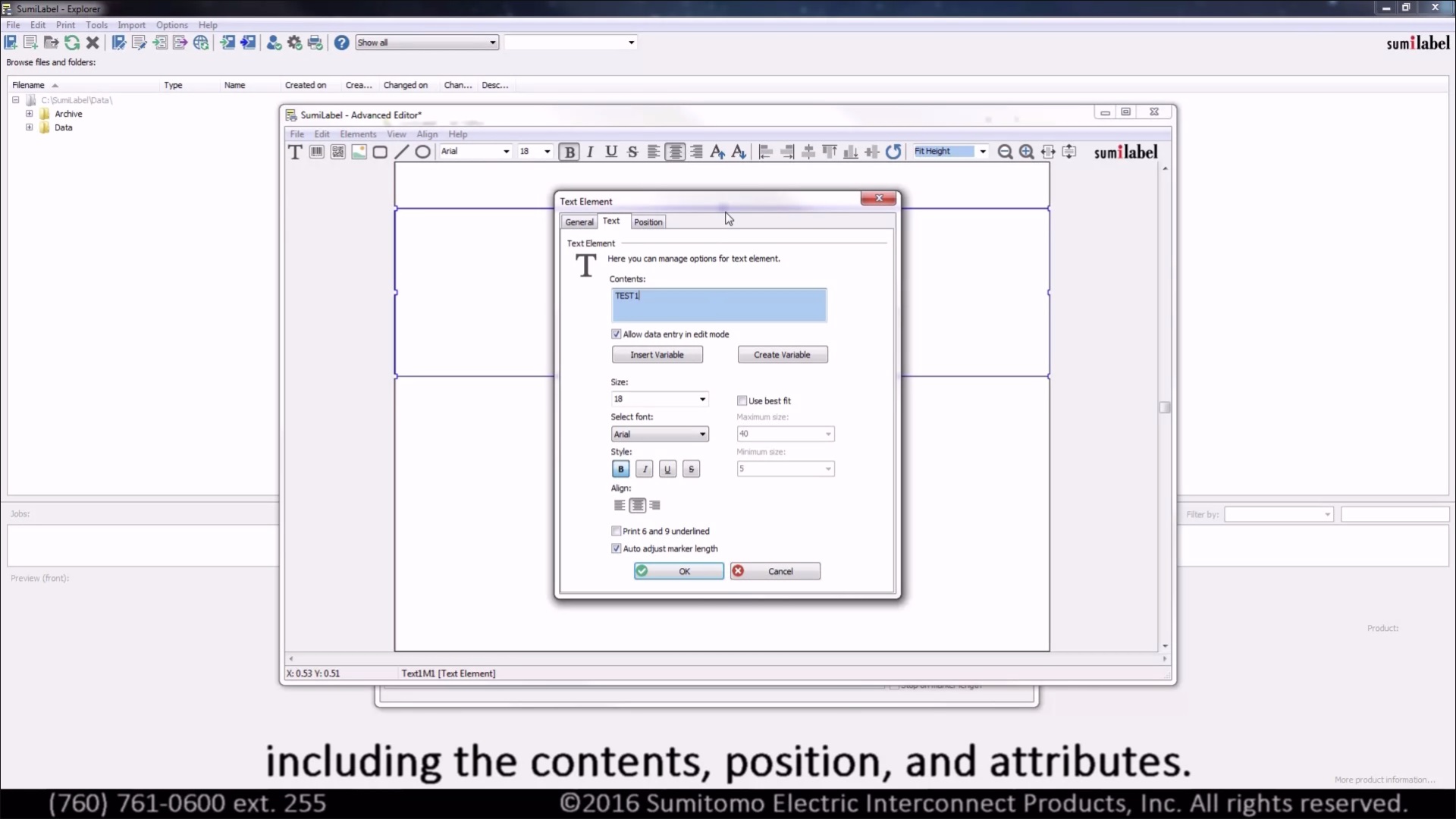Select the Ellipse drawing tool
1456x819 pixels.
423,152
